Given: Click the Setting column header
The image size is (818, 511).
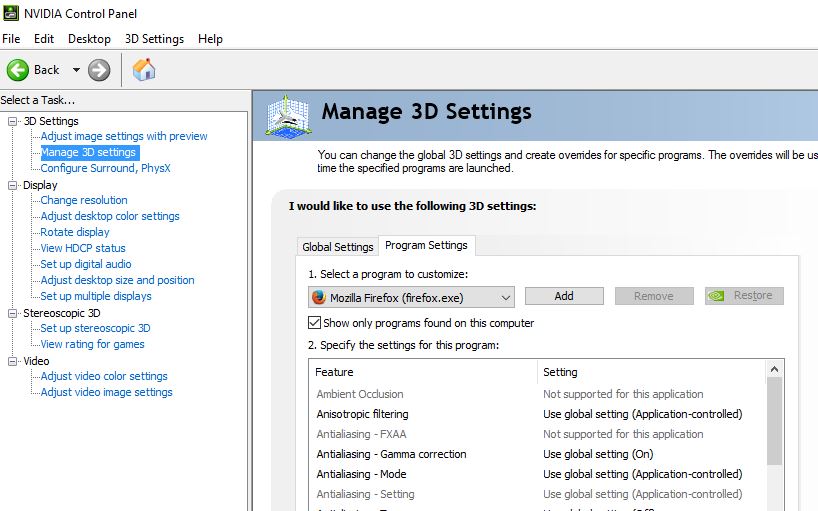Looking at the screenshot, I should point(652,372).
